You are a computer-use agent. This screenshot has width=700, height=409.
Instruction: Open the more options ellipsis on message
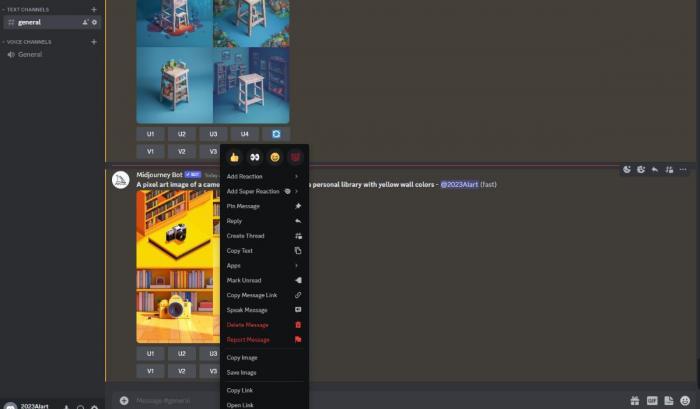[683, 169]
